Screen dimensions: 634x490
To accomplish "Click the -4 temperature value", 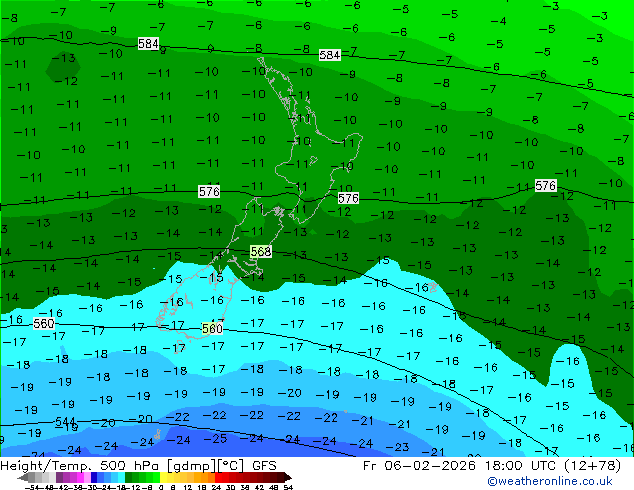I will pos(499,21).
